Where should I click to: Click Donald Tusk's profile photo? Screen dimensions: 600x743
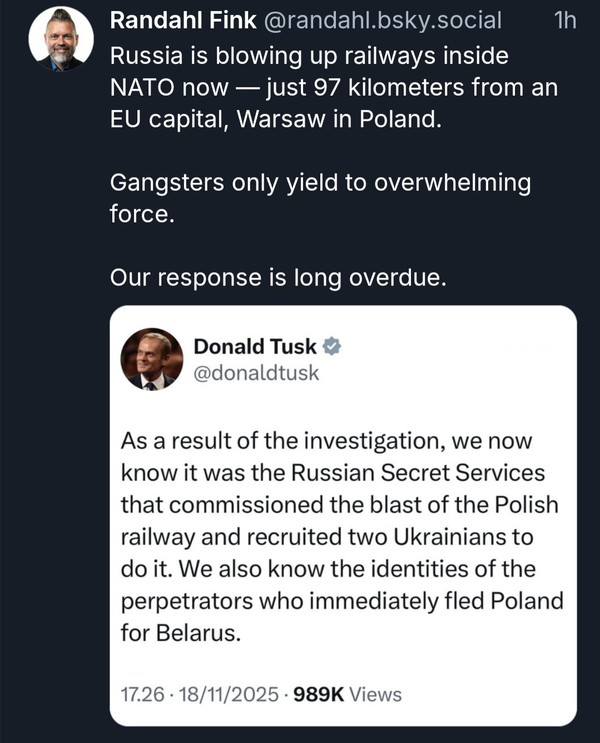pos(152,359)
